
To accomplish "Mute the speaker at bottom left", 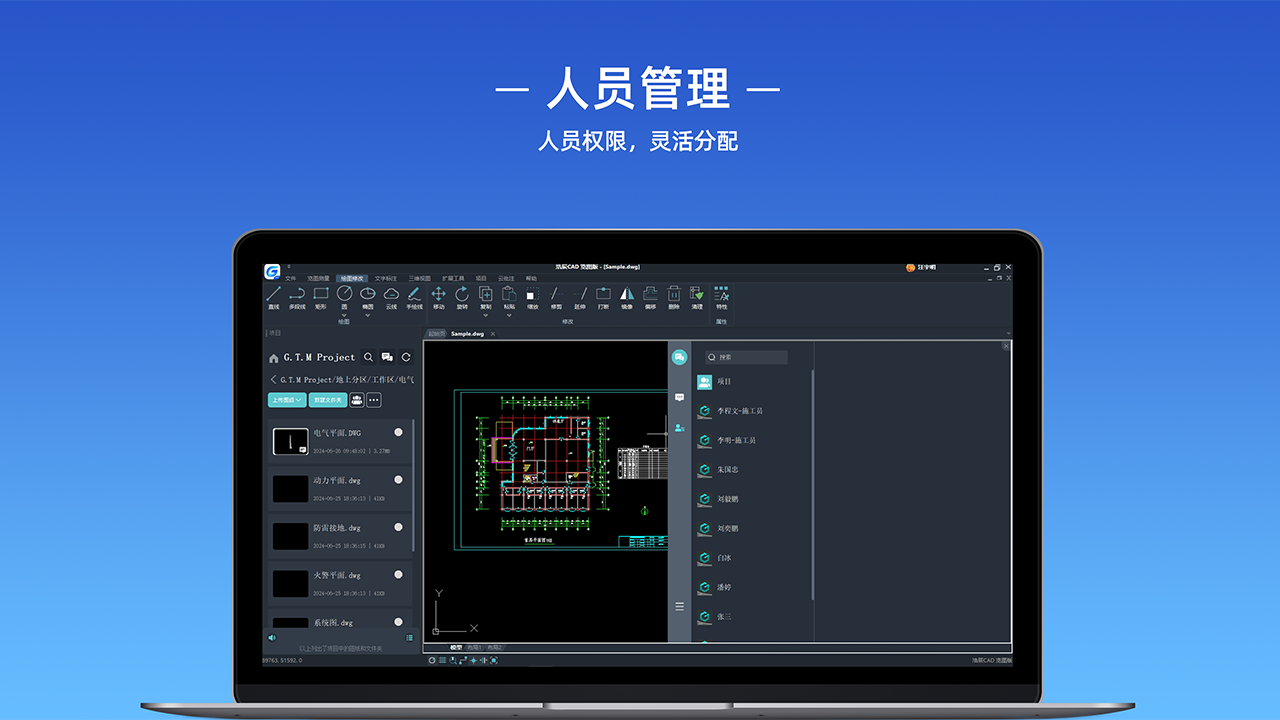I will pyautogui.click(x=270, y=637).
